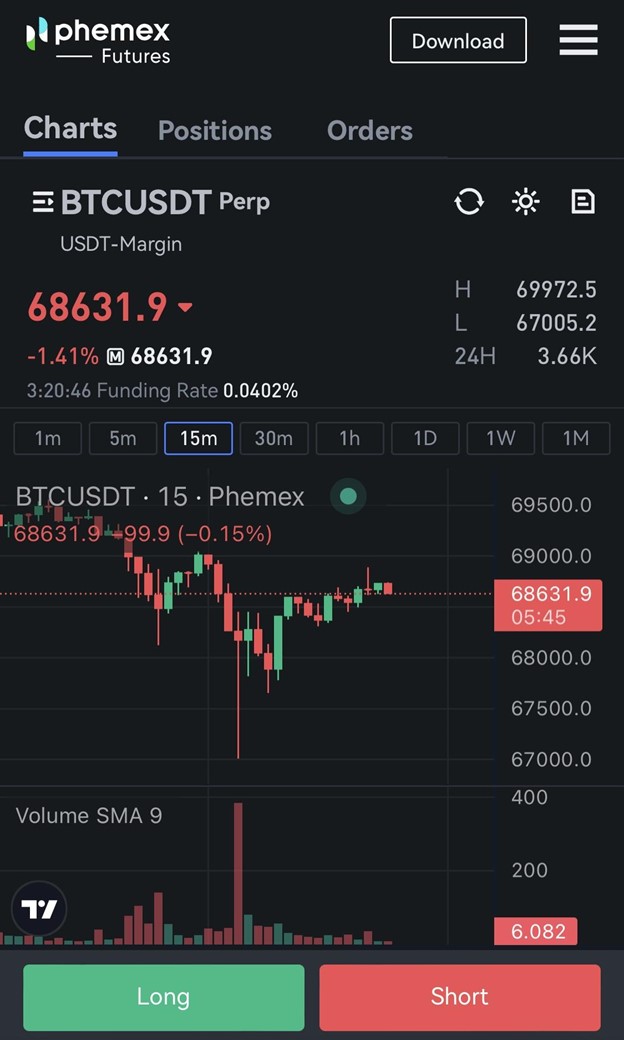The height and width of the screenshot is (1040, 624).
Task: Click the Volume SMA 9 indicator label
Action: [x=89, y=815]
